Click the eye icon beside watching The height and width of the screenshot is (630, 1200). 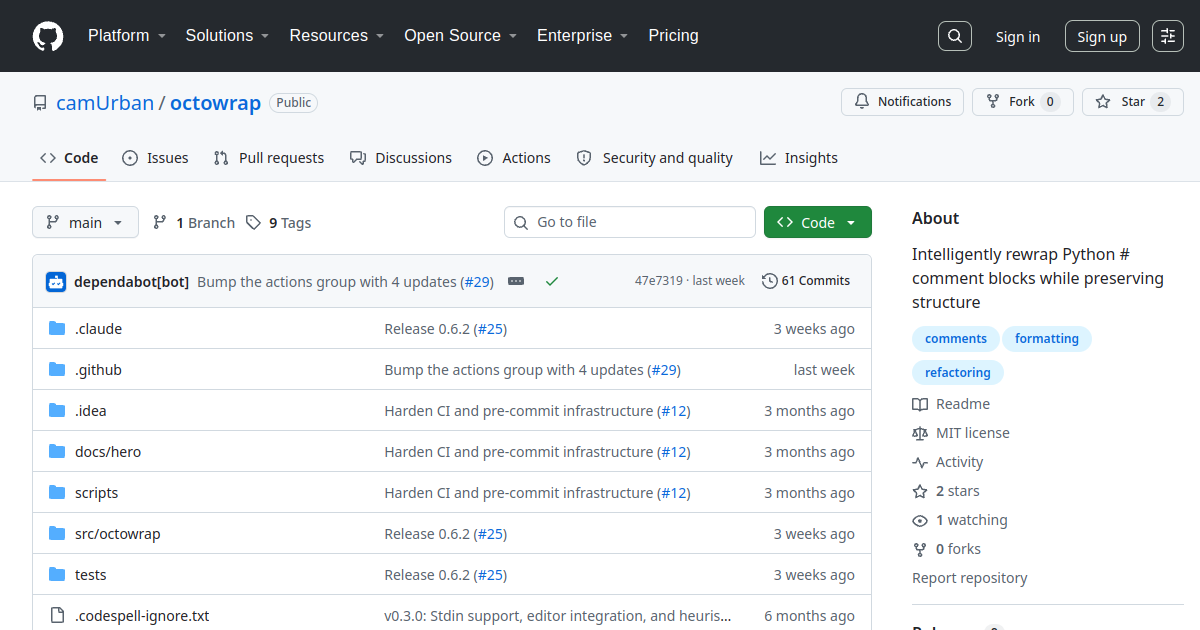920,521
